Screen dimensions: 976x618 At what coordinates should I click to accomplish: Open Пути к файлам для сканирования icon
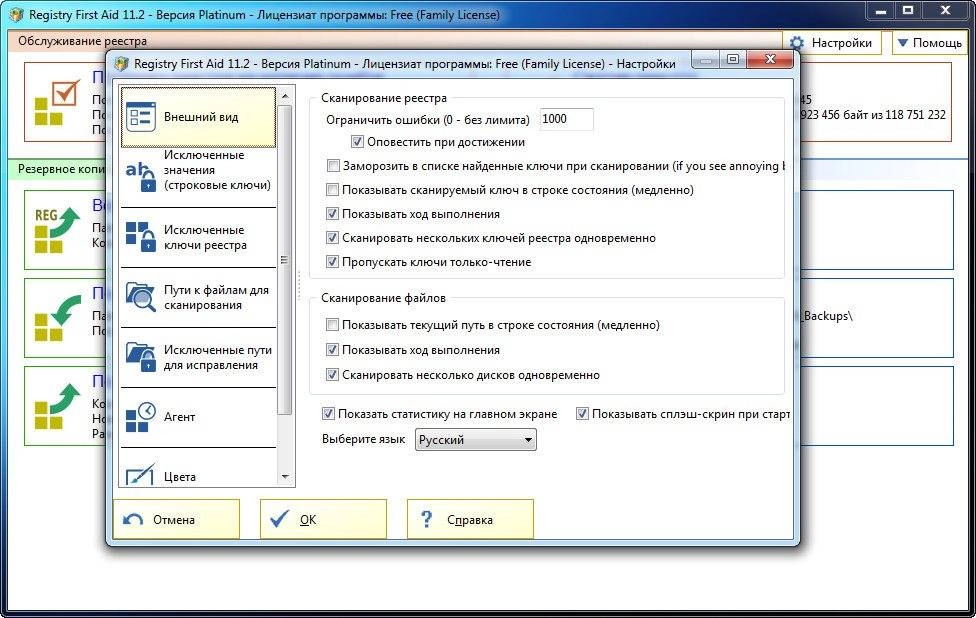pos(141,297)
